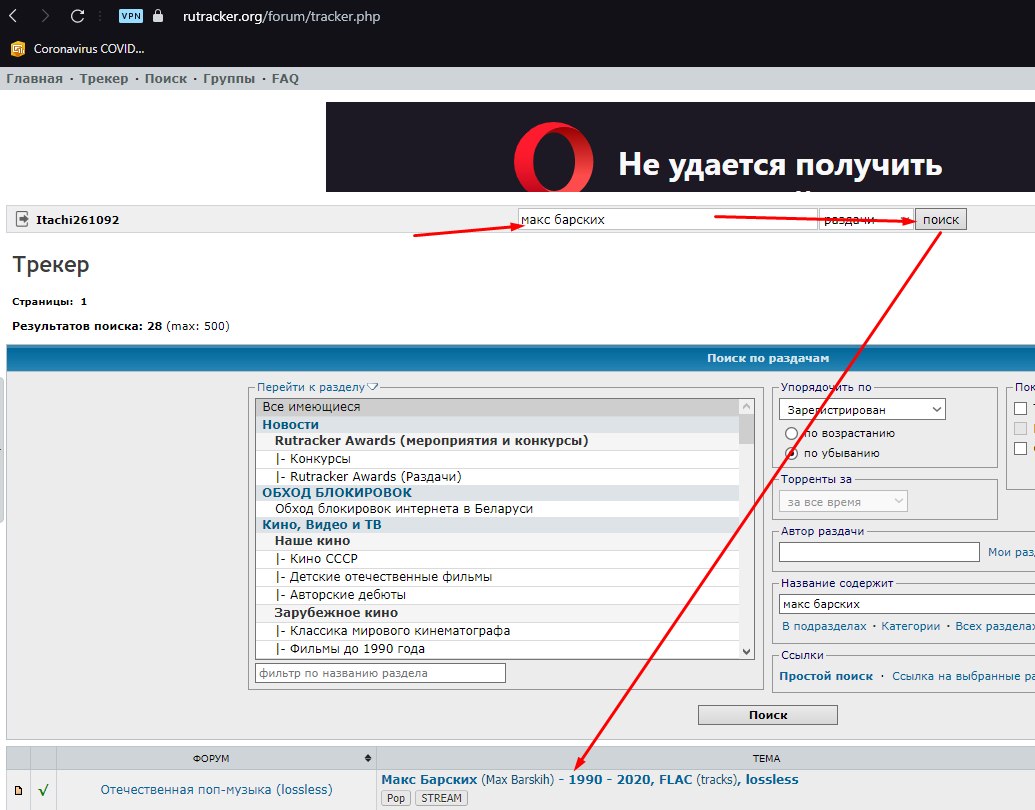Select '|- Авторские дебюты' section
Screen dimensions: 1035x810
pyautogui.click(x=497, y=595)
